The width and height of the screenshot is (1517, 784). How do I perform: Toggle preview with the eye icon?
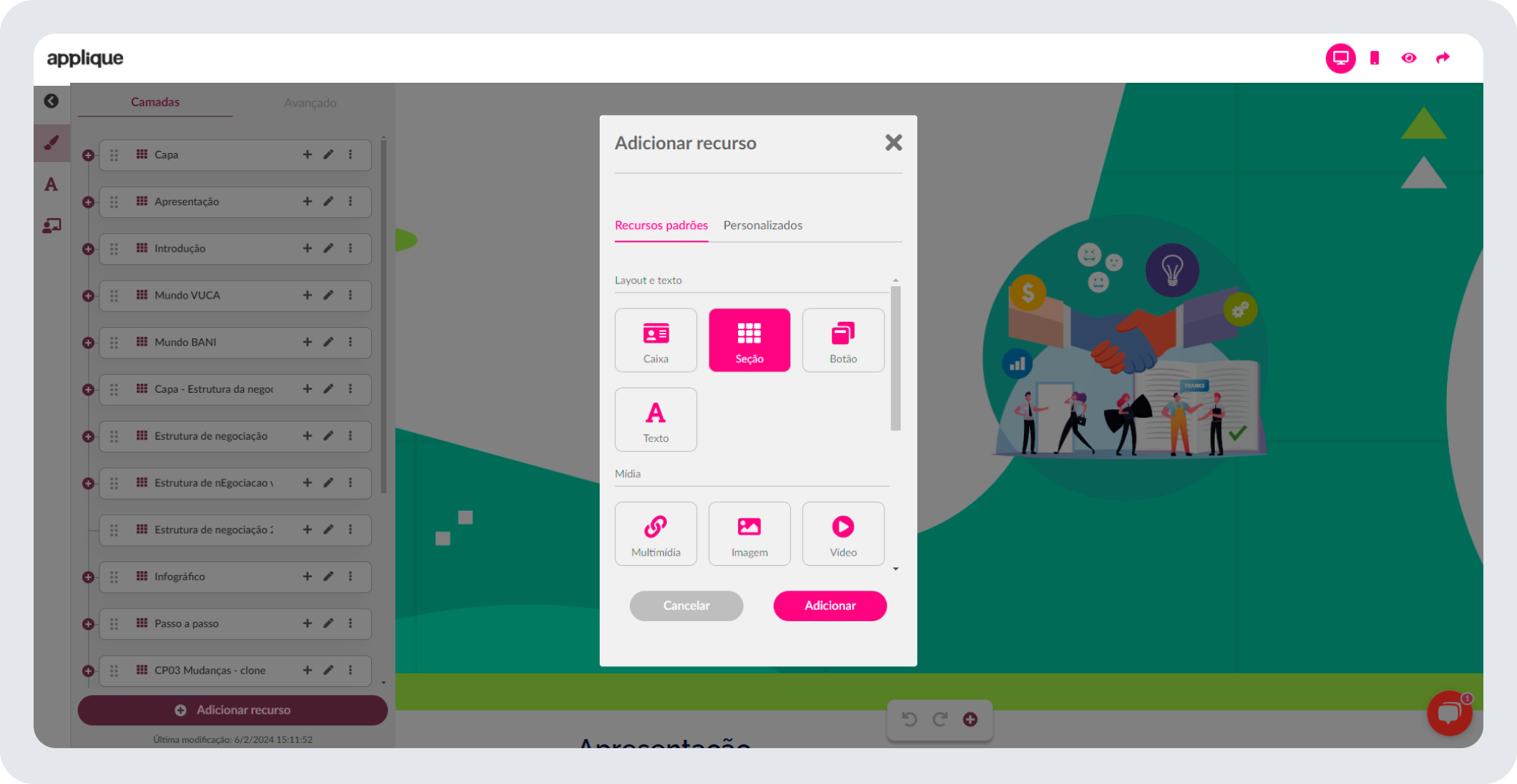click(x=1409, y=58)
